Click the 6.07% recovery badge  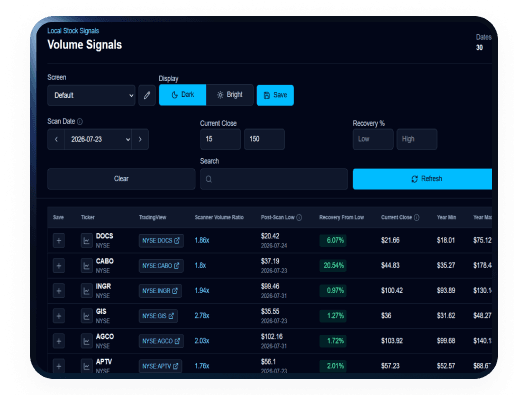(x=333, y=240)
